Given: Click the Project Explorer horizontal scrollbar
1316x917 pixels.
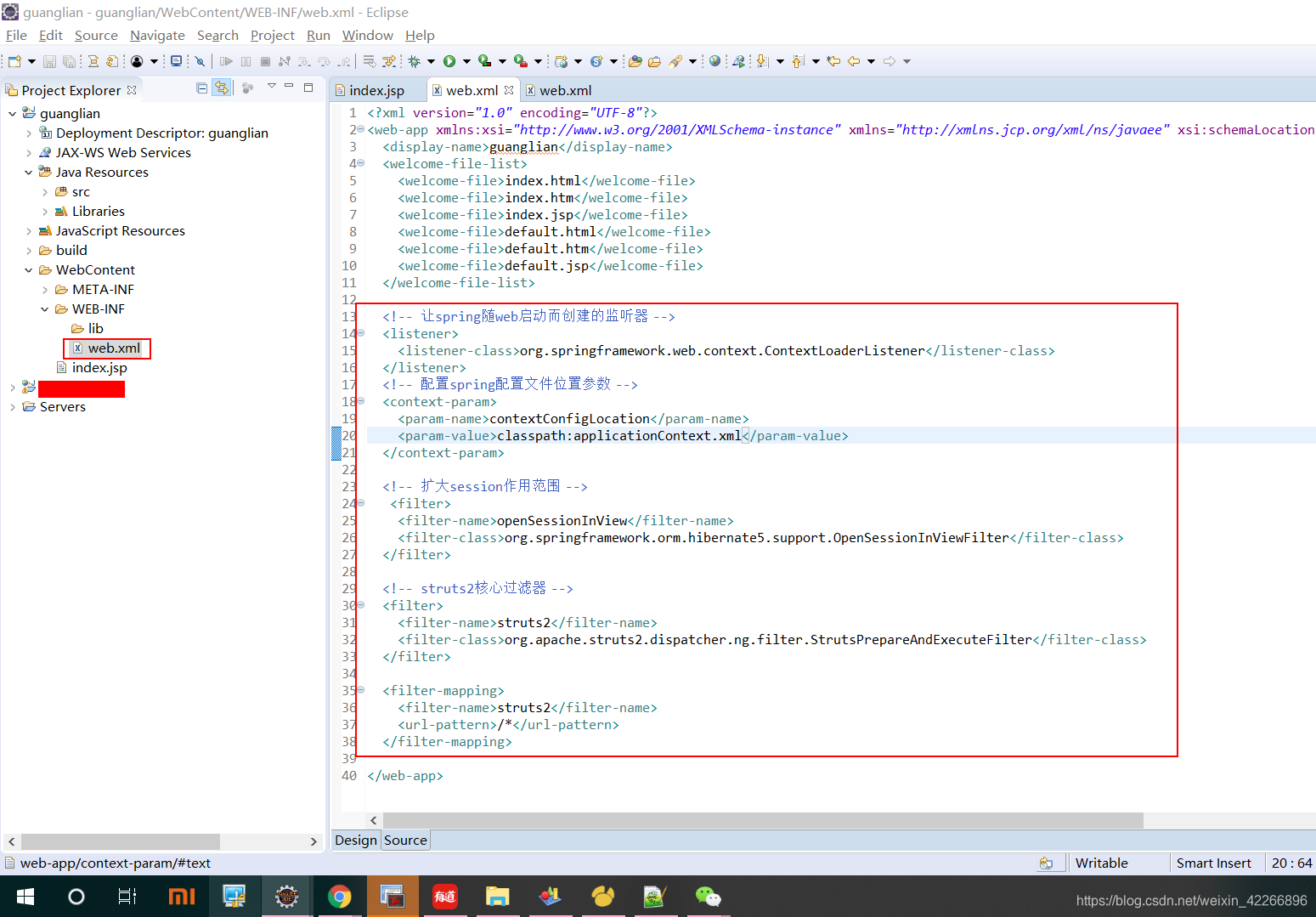Looking at the screenshot, I should pos(120,841).
